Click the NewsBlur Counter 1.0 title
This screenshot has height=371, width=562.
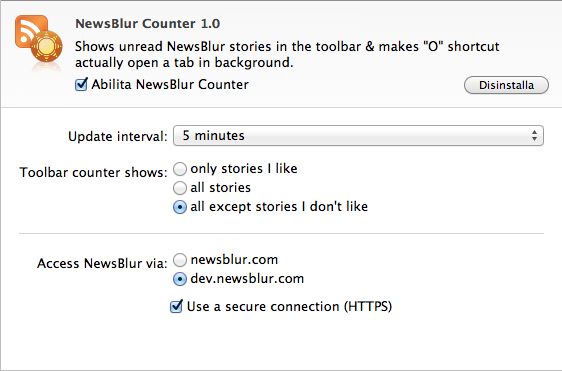tap(147, 24)
